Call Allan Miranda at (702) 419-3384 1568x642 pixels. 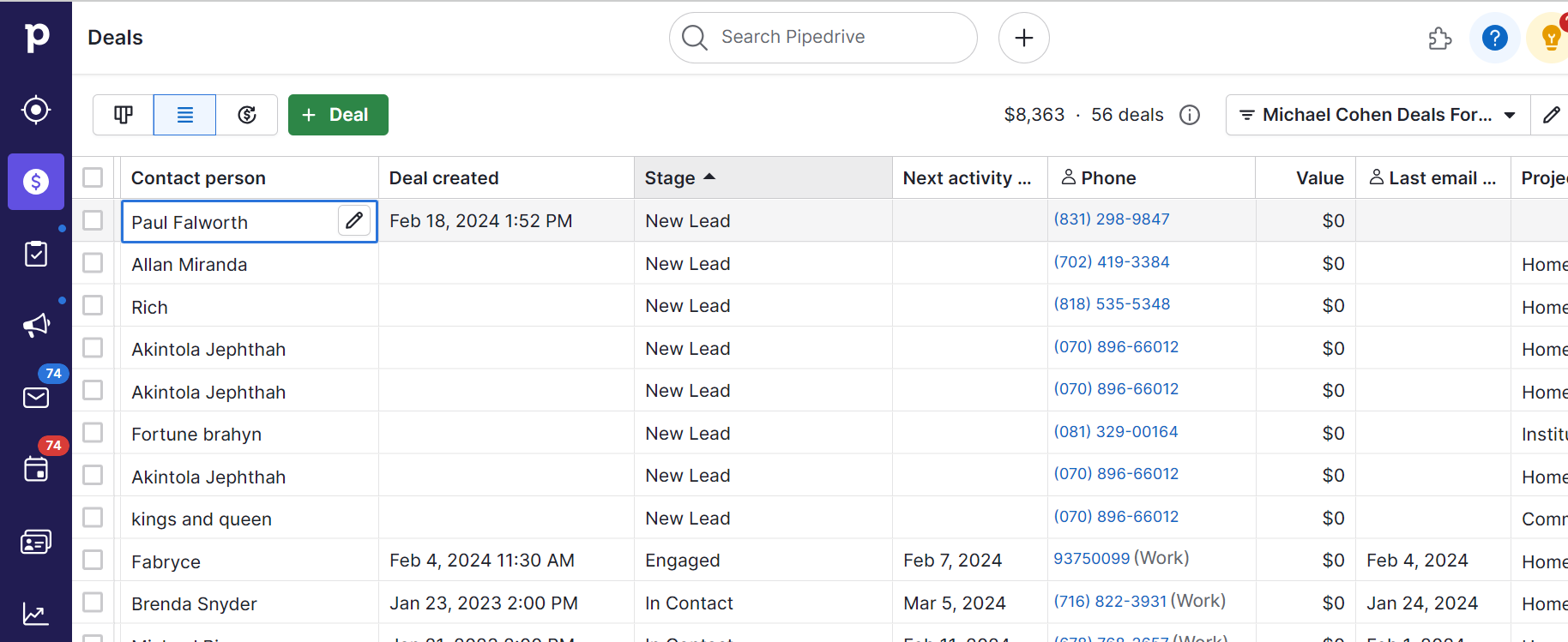[1112, 262]
